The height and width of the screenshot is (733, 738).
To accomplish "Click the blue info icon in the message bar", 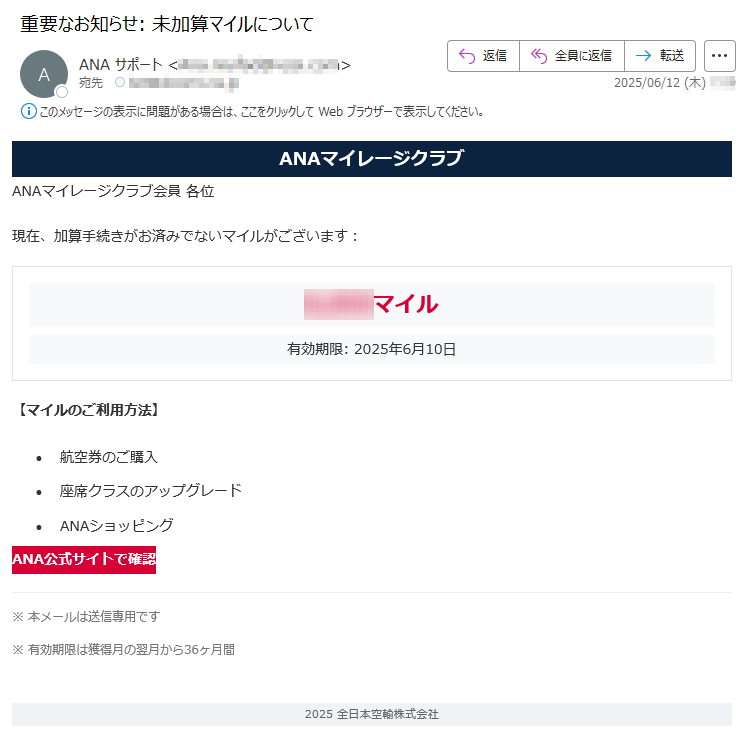I will coord(28,111).
